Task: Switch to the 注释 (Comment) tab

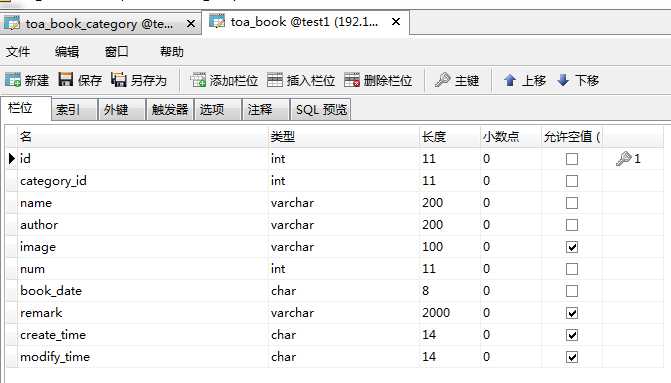Action: pos(266,110)
